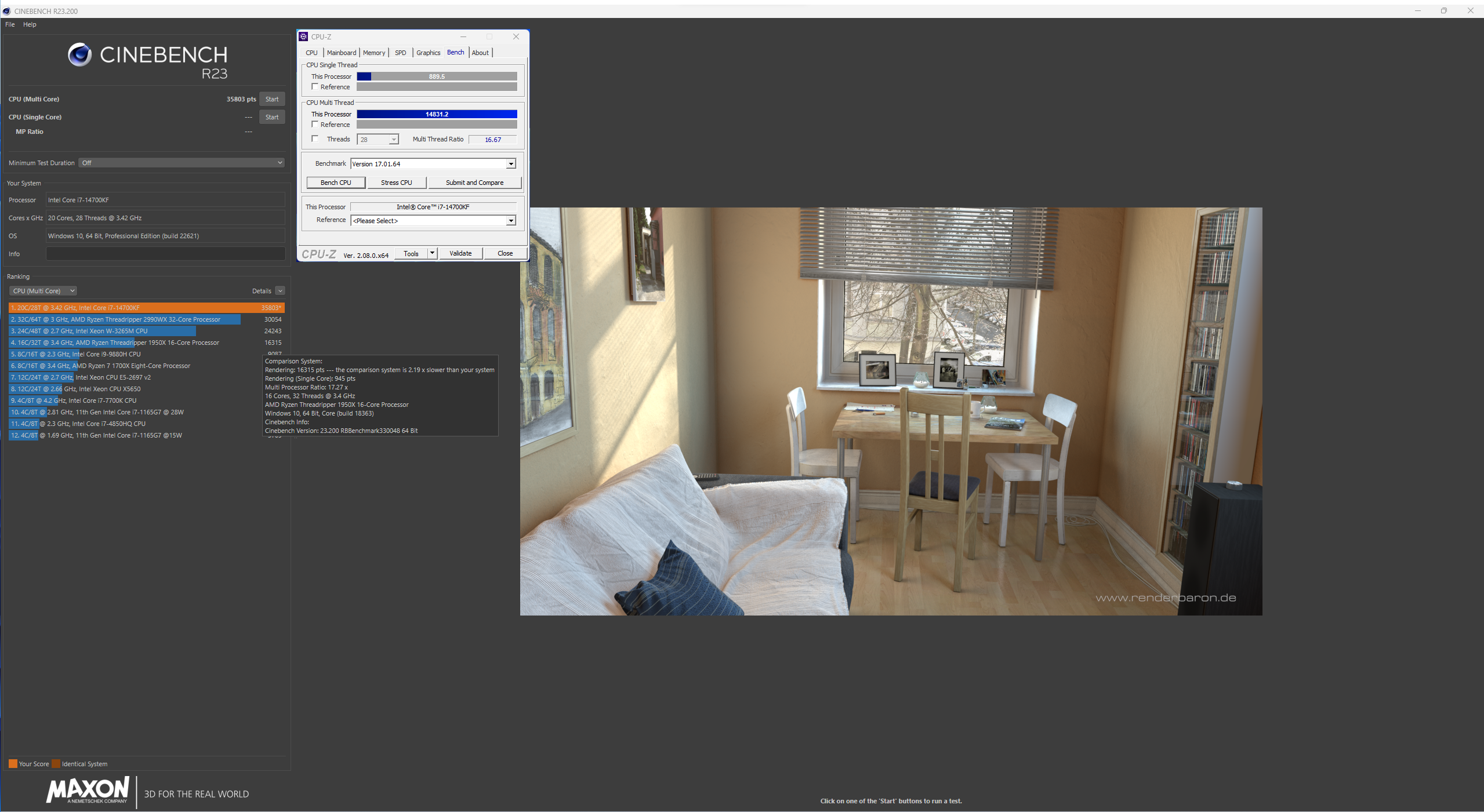Screen dimensions: 1484x812
Task: Click the Multi Thread Ratio 16.67 field
Action: coord(493,140)
